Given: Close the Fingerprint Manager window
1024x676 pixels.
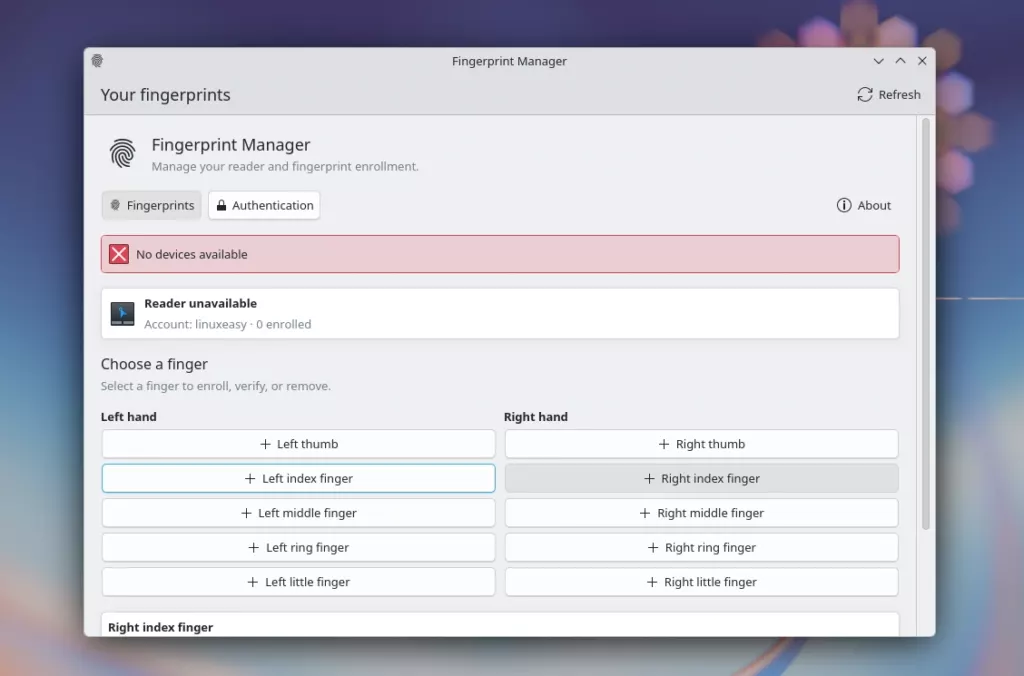Looking at the screenshot, I should pyautogui.click(x=922, y=61).
